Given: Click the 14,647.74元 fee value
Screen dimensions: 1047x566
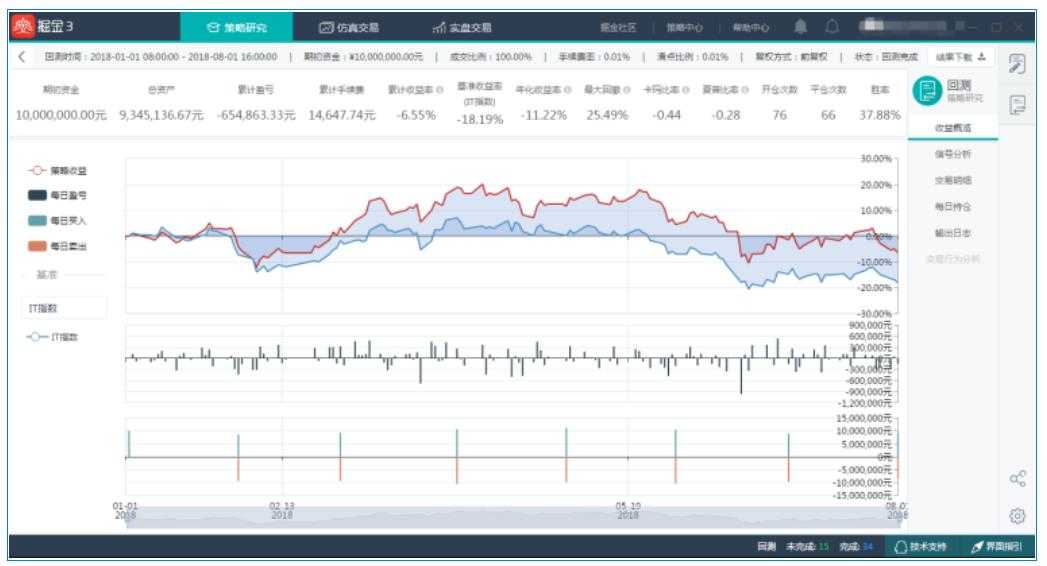Looking at the screenshot, I should (x=341, y=115).
